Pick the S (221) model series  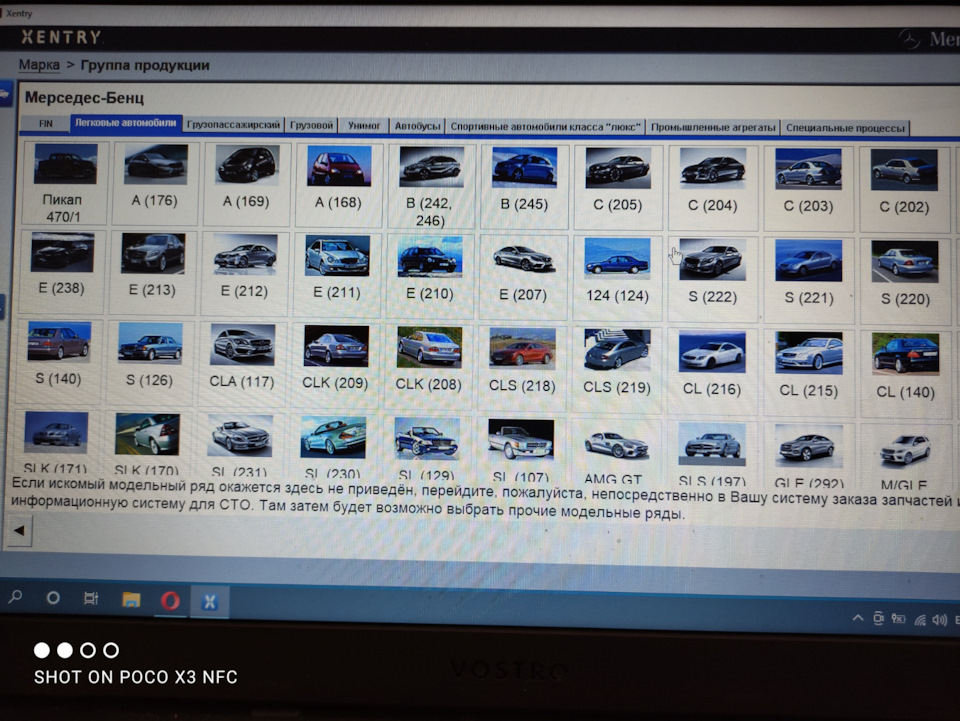tap(808, 280)
